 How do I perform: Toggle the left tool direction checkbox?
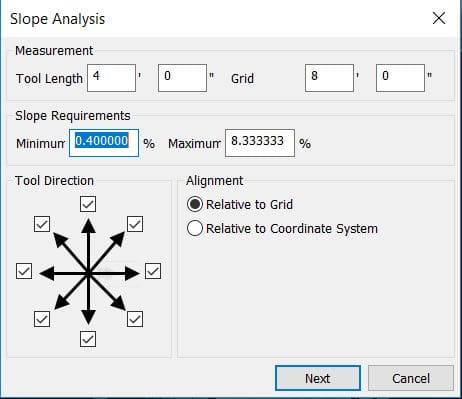pyautogui.click(x=24, y=271)
